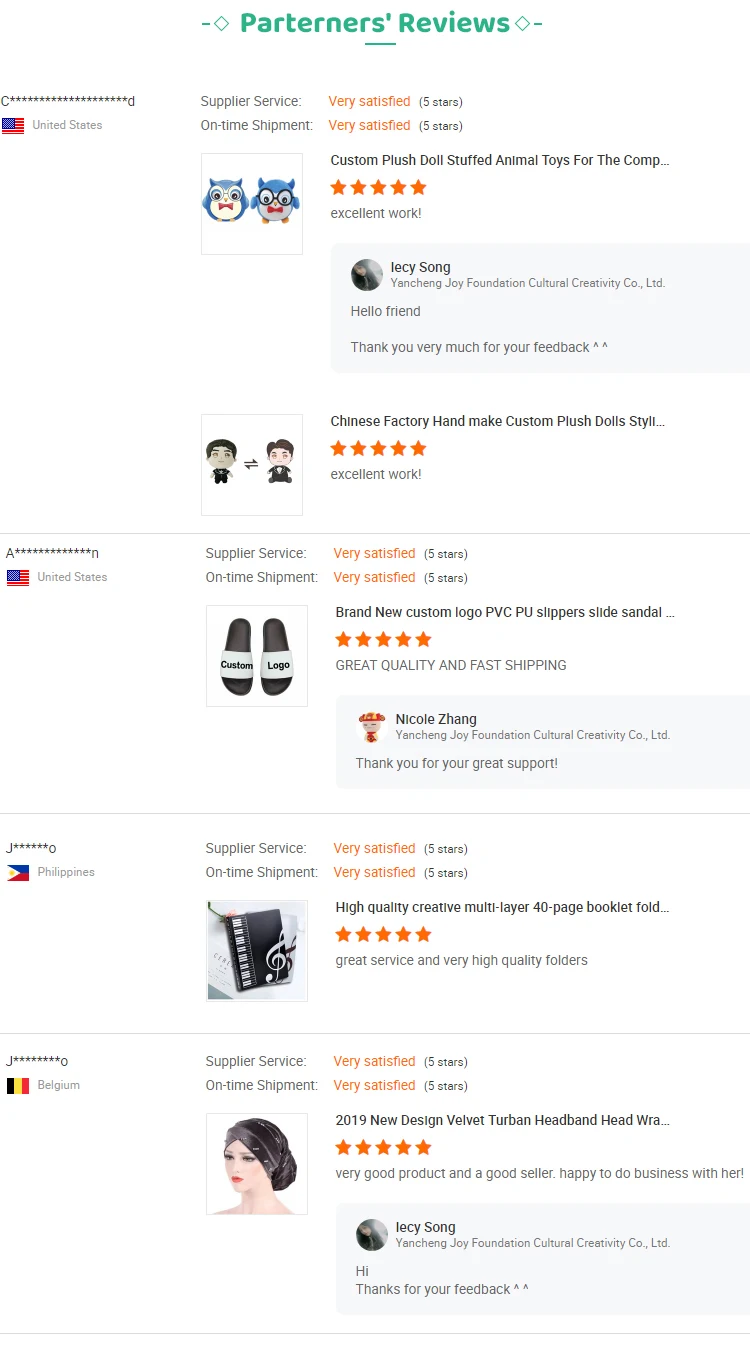The height and width of the screenshot is (1346, 750).
Task: Open Chinese Factory Hand make Custom Plush link
Action: click(498, 421)
